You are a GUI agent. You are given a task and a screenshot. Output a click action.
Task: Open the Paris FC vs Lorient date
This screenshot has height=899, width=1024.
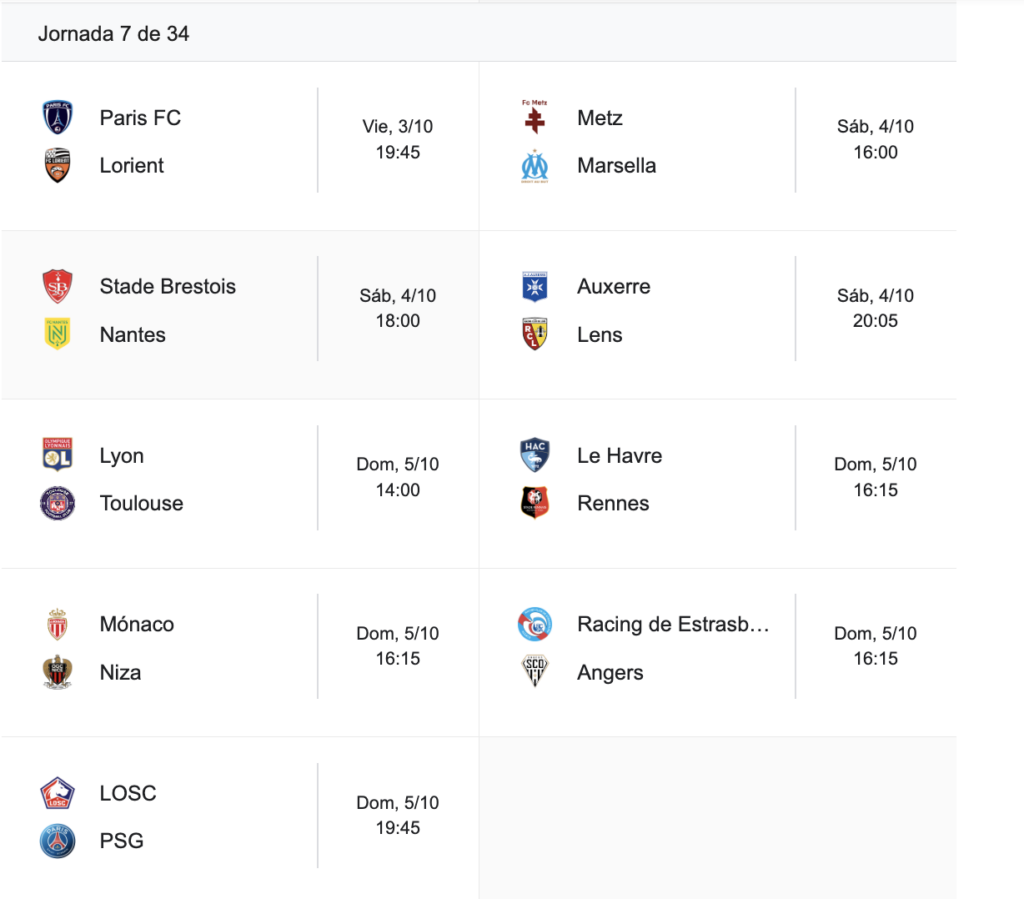(398, 127)
